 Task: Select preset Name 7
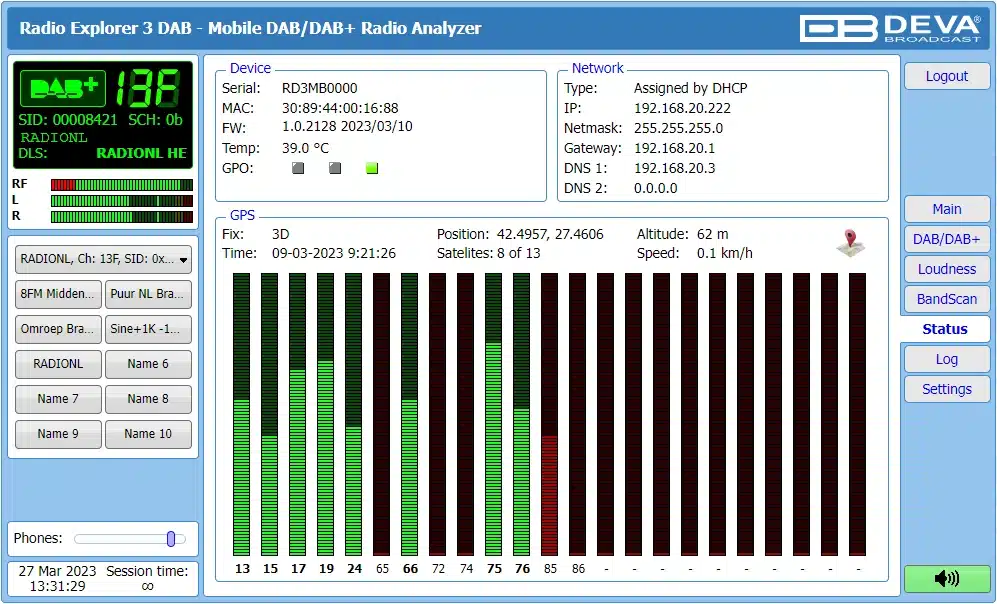[x=58, y=399]
